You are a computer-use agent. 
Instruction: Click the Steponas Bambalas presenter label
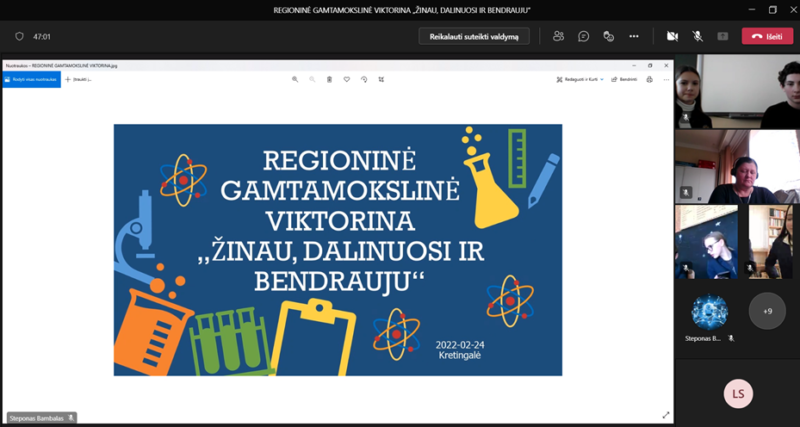click(42, 418)
